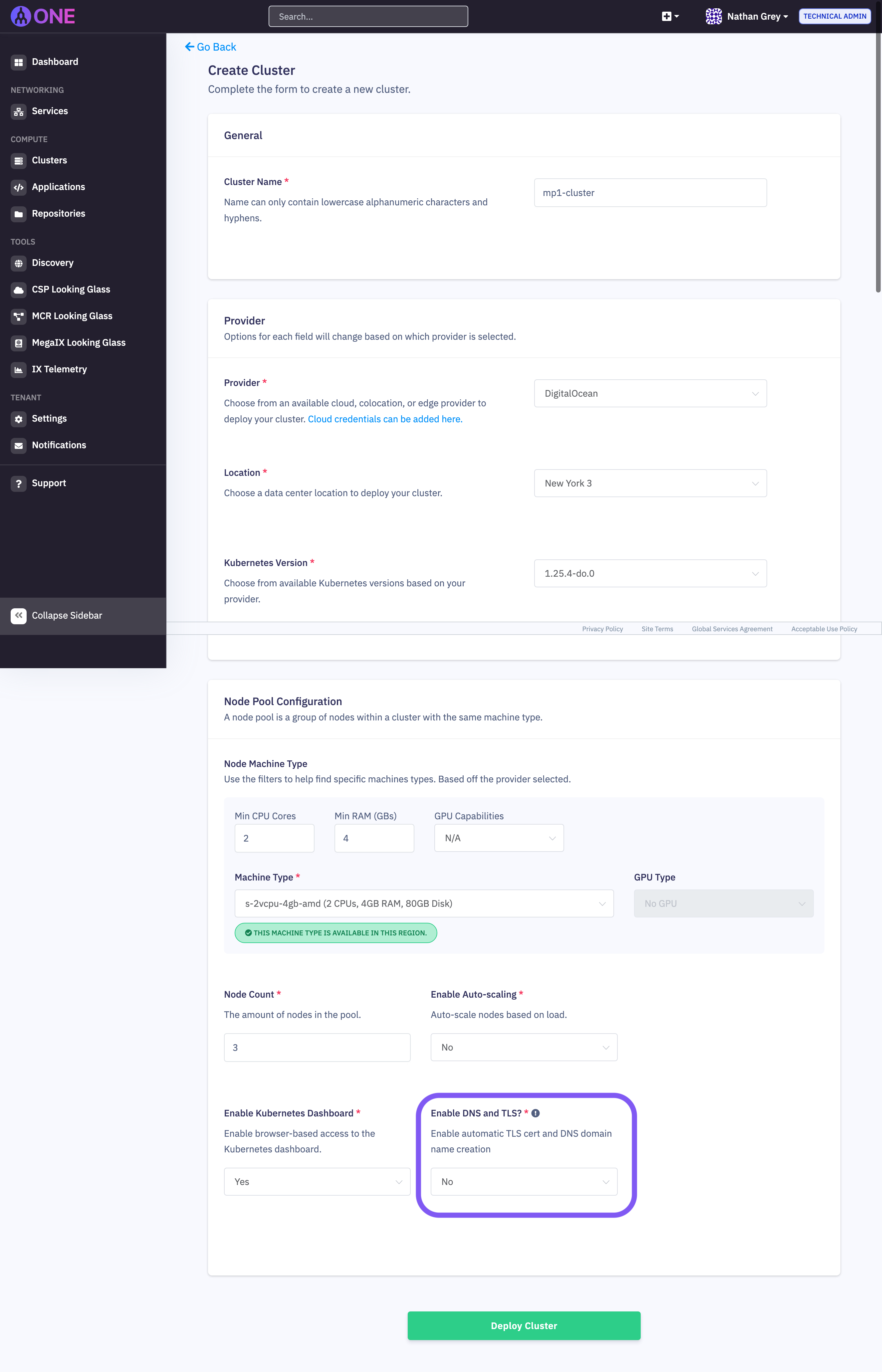Open the add-new menu in the top bar

pyautogui.click(x=669, y=16)
